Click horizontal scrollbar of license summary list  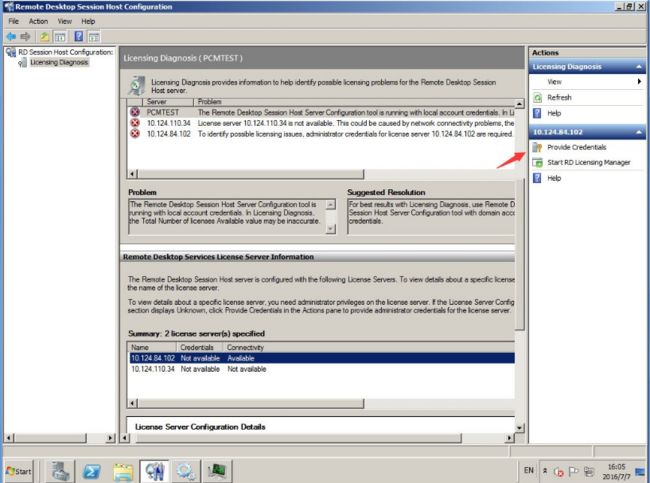point(250,403)
